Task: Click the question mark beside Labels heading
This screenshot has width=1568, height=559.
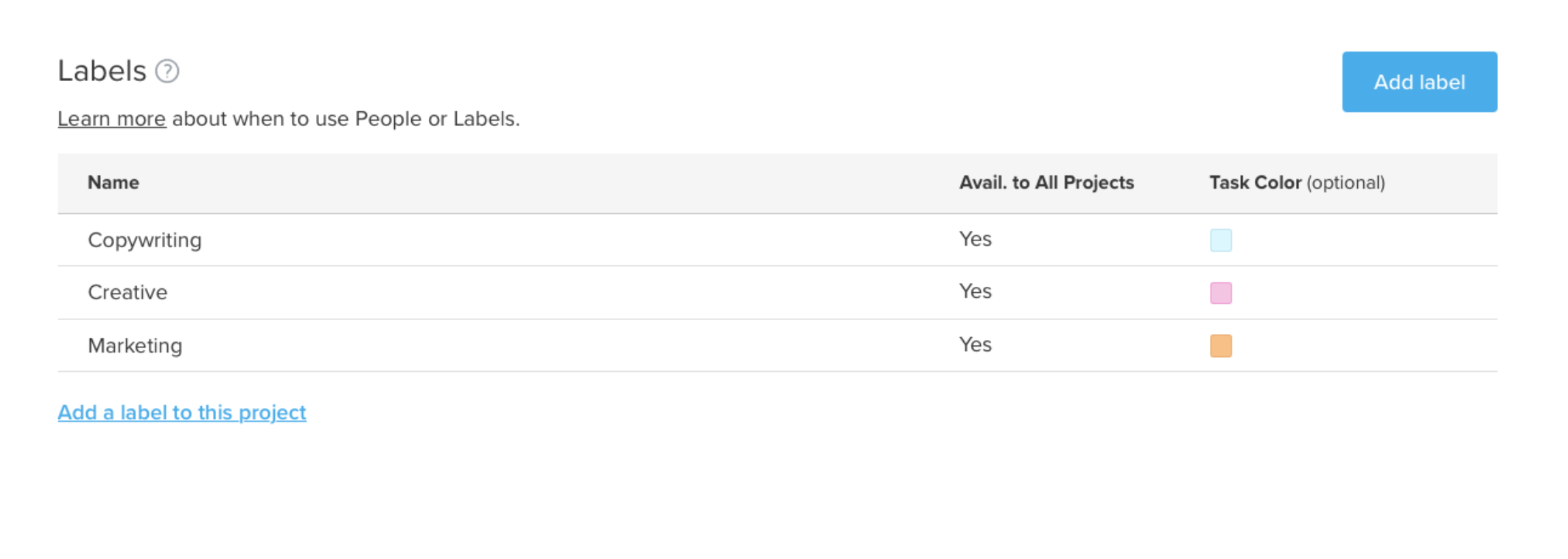Action: pos(168,72)
